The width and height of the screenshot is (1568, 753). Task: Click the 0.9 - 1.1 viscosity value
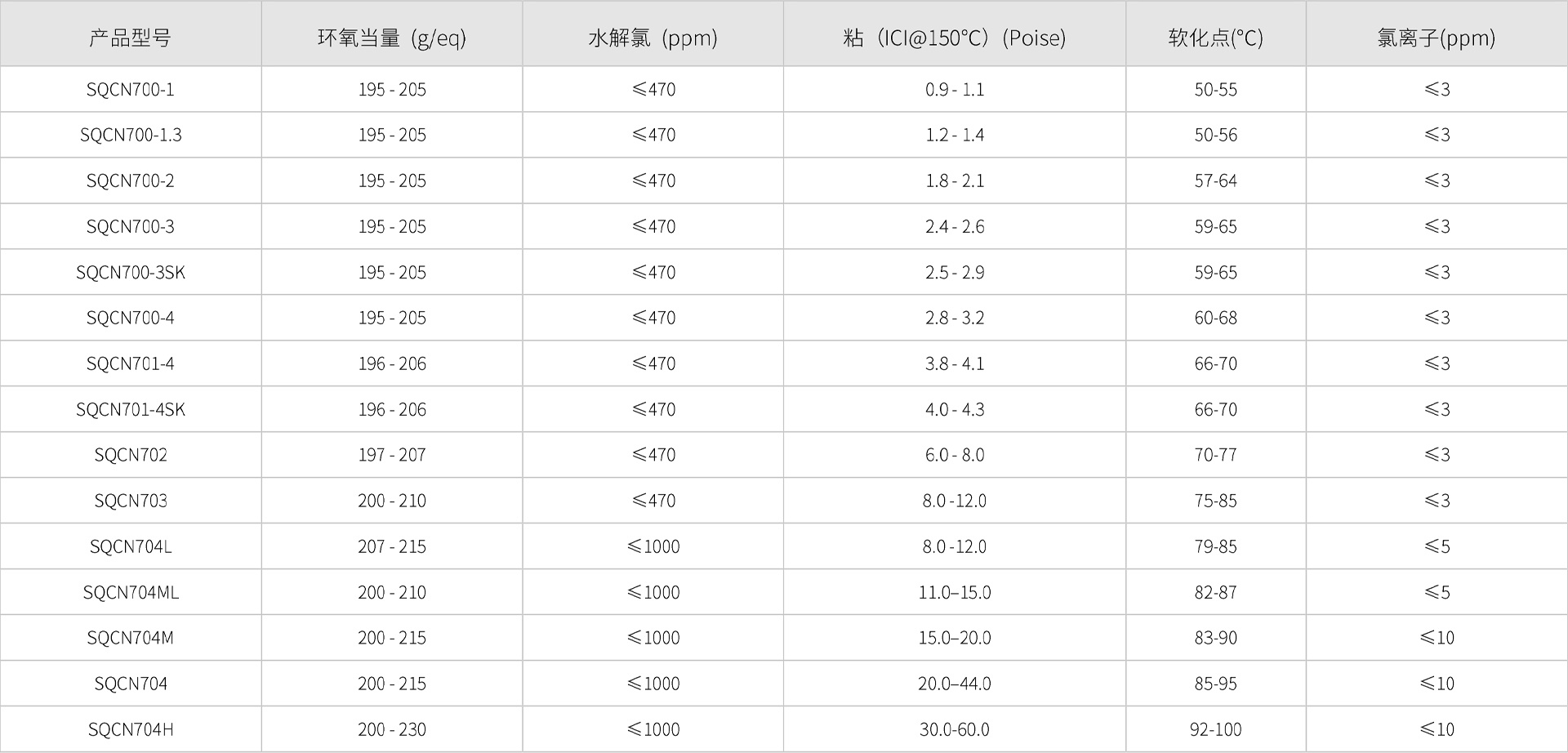click(954, 89)
